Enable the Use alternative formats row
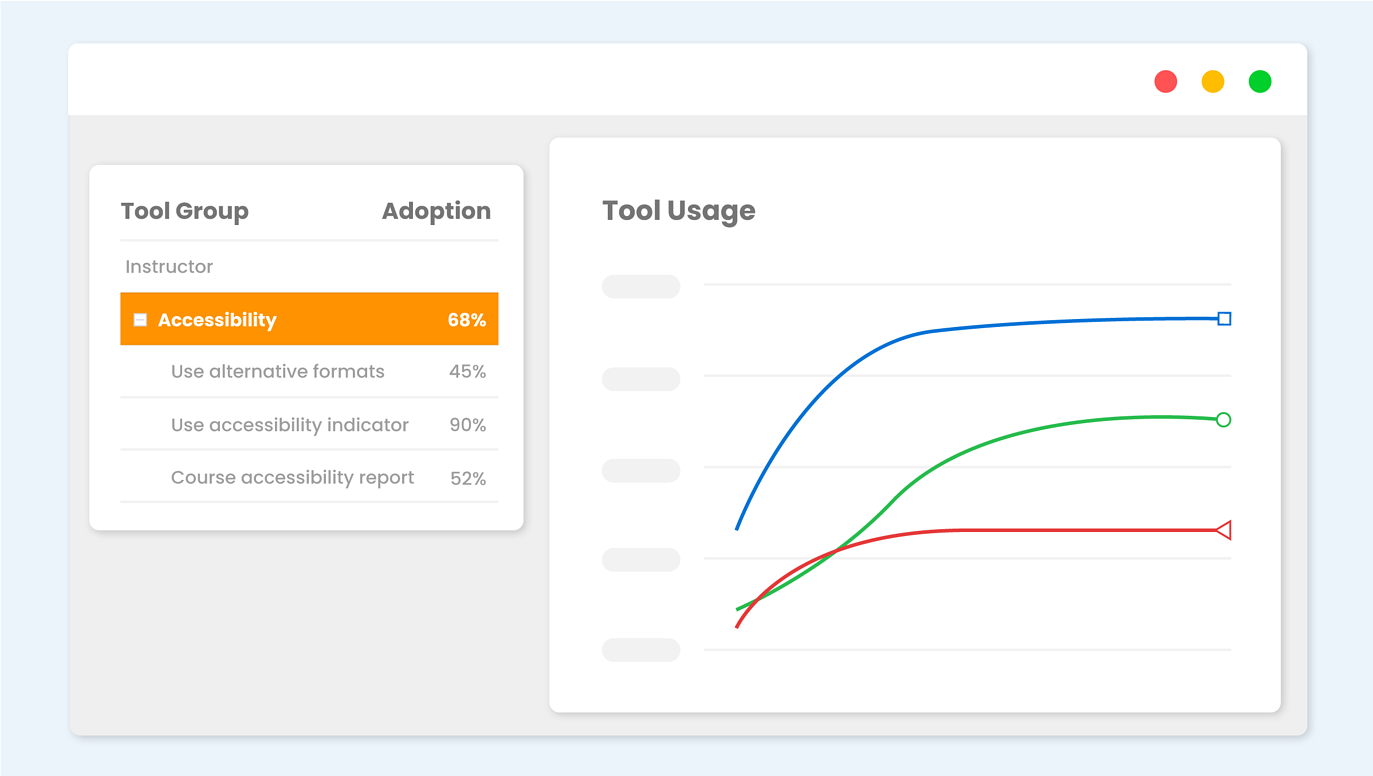 pos(277,371)
